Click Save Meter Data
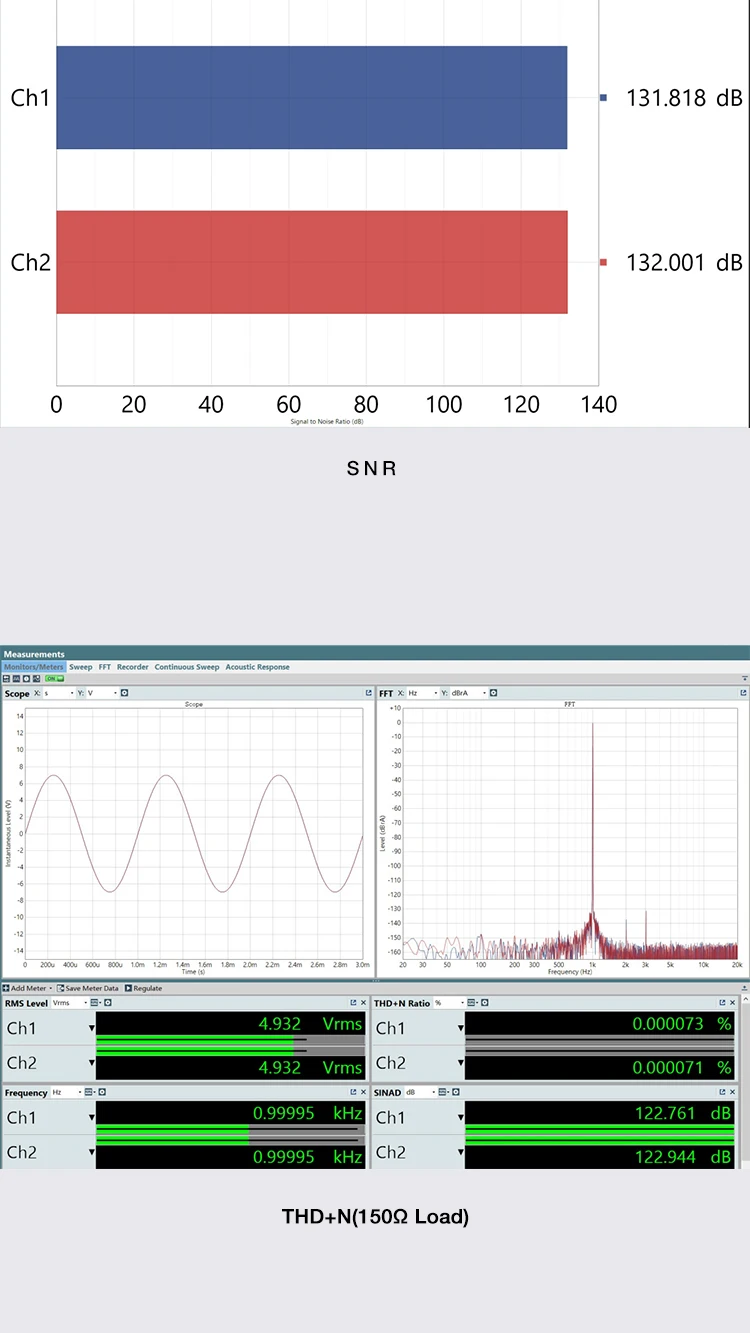The width and height of the screenshot is (750, 1333). [88, 988]
